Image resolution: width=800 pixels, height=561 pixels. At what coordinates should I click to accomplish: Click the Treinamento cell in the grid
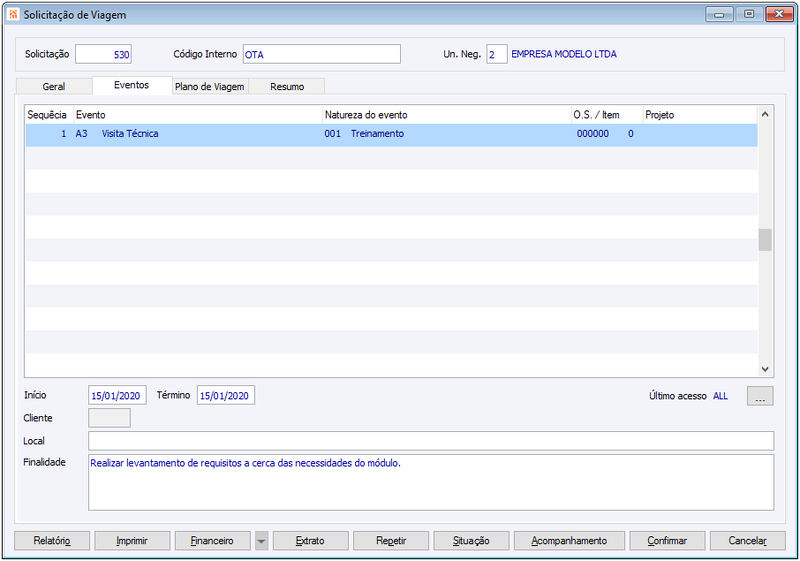click(x=377, y=134)
